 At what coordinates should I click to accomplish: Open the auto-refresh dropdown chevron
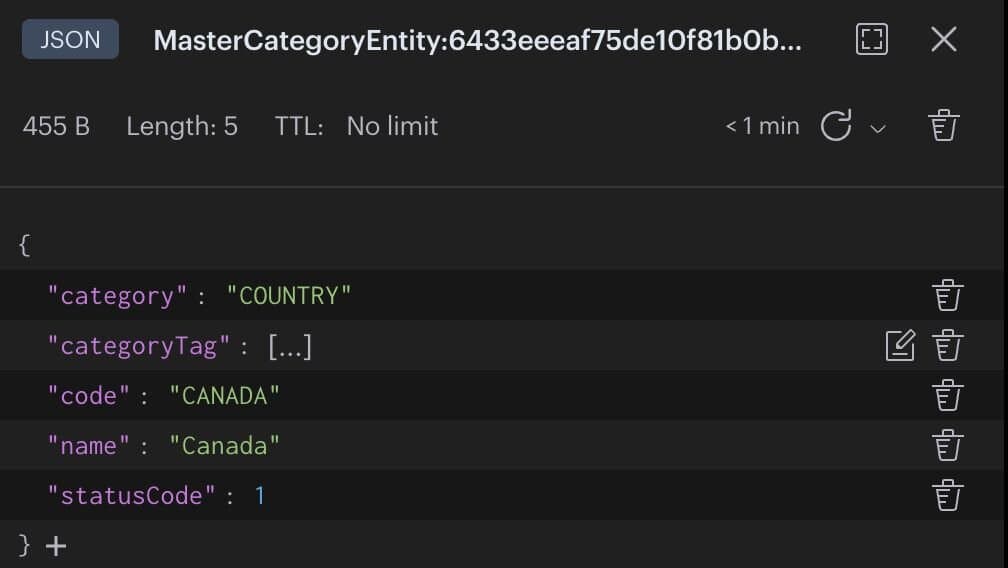878,129
